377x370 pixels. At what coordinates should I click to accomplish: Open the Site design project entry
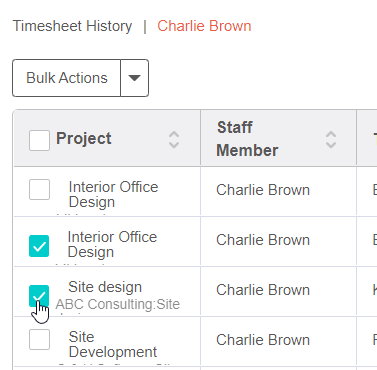pyautogui.click(x=105, y=287)
